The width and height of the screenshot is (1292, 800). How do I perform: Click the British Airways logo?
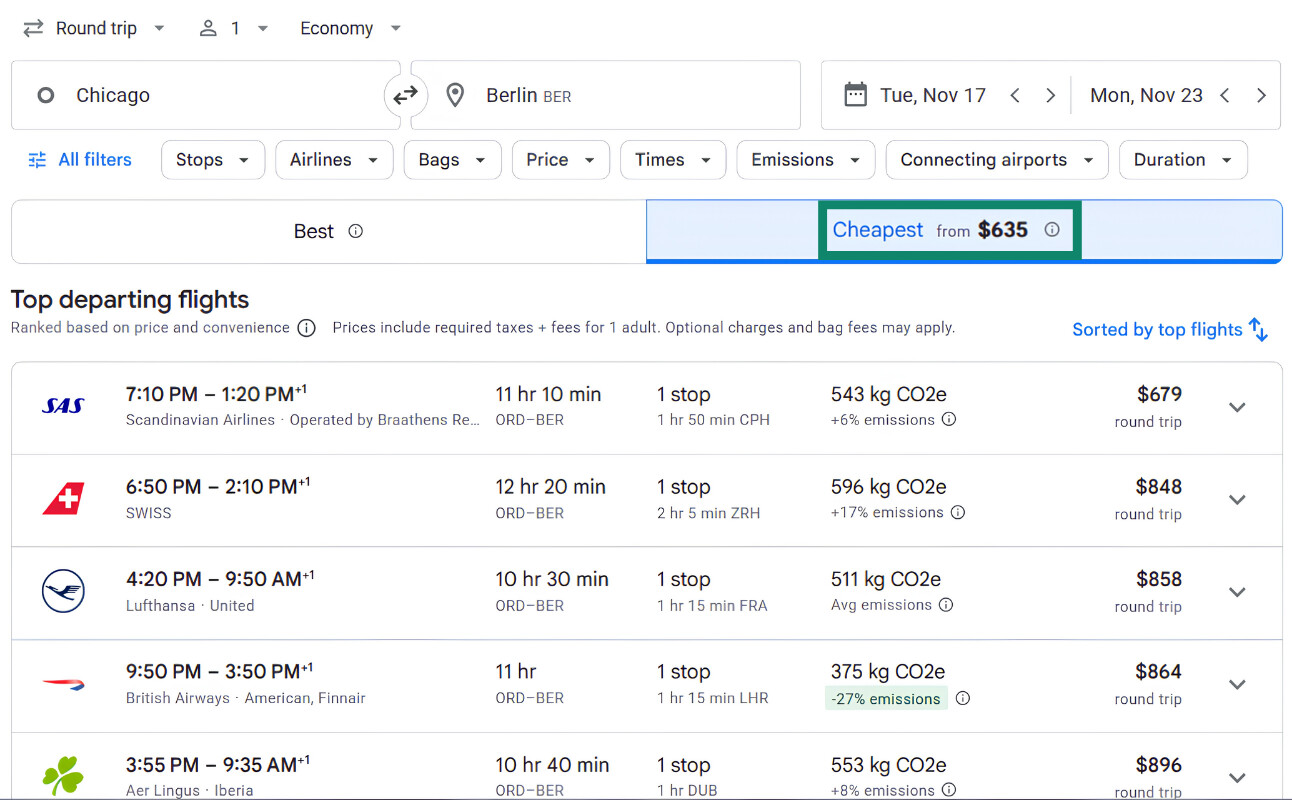(x=63, y=684)
